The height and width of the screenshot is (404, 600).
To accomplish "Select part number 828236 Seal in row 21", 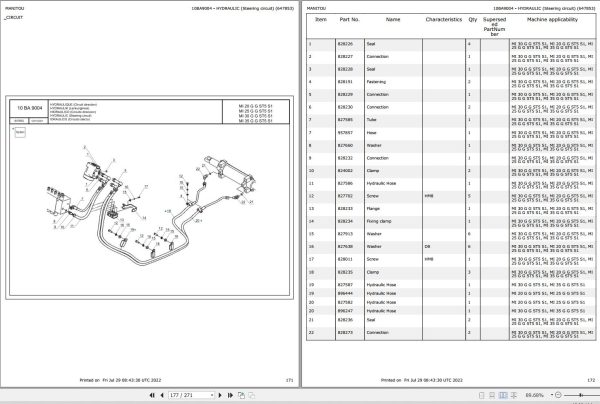I will (345, 320).
